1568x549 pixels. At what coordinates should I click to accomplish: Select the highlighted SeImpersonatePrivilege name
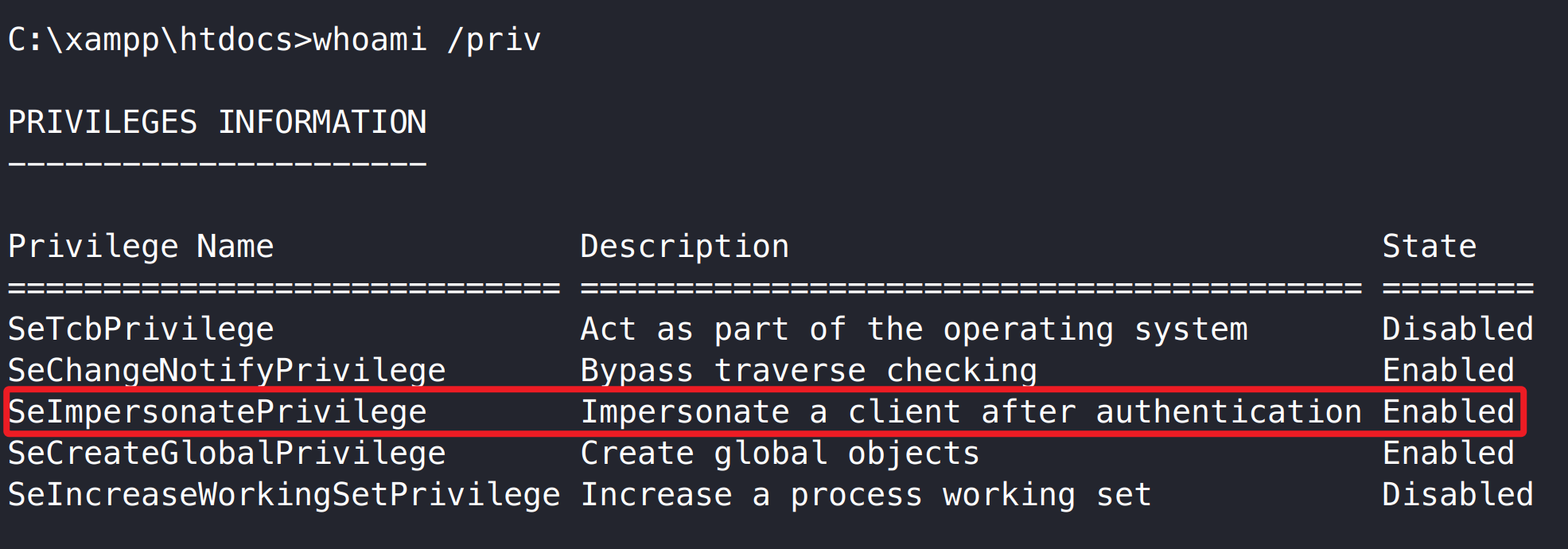pyautogui.click(x=217, y=412)
